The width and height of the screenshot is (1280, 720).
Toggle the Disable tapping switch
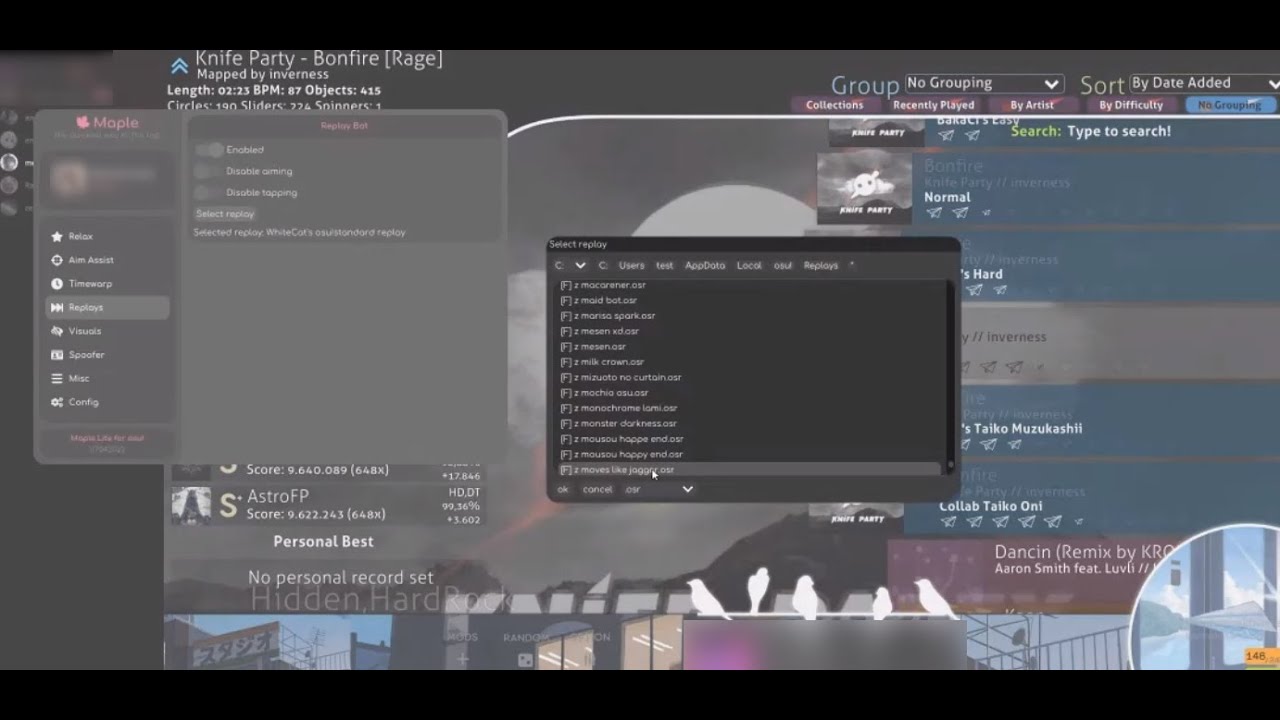(210, 192)
